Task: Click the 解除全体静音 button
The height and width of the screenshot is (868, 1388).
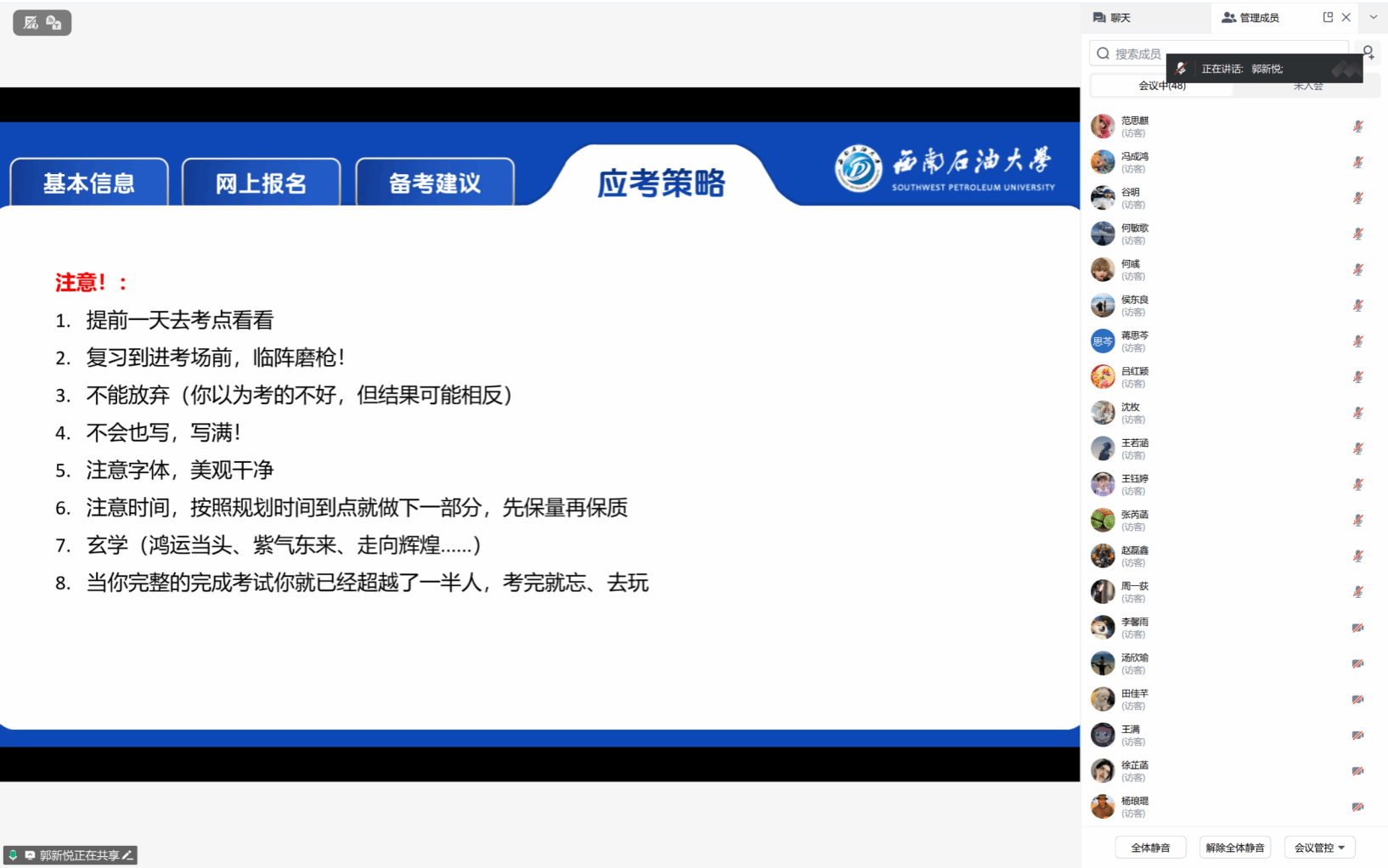Action: pos(1234,848)
